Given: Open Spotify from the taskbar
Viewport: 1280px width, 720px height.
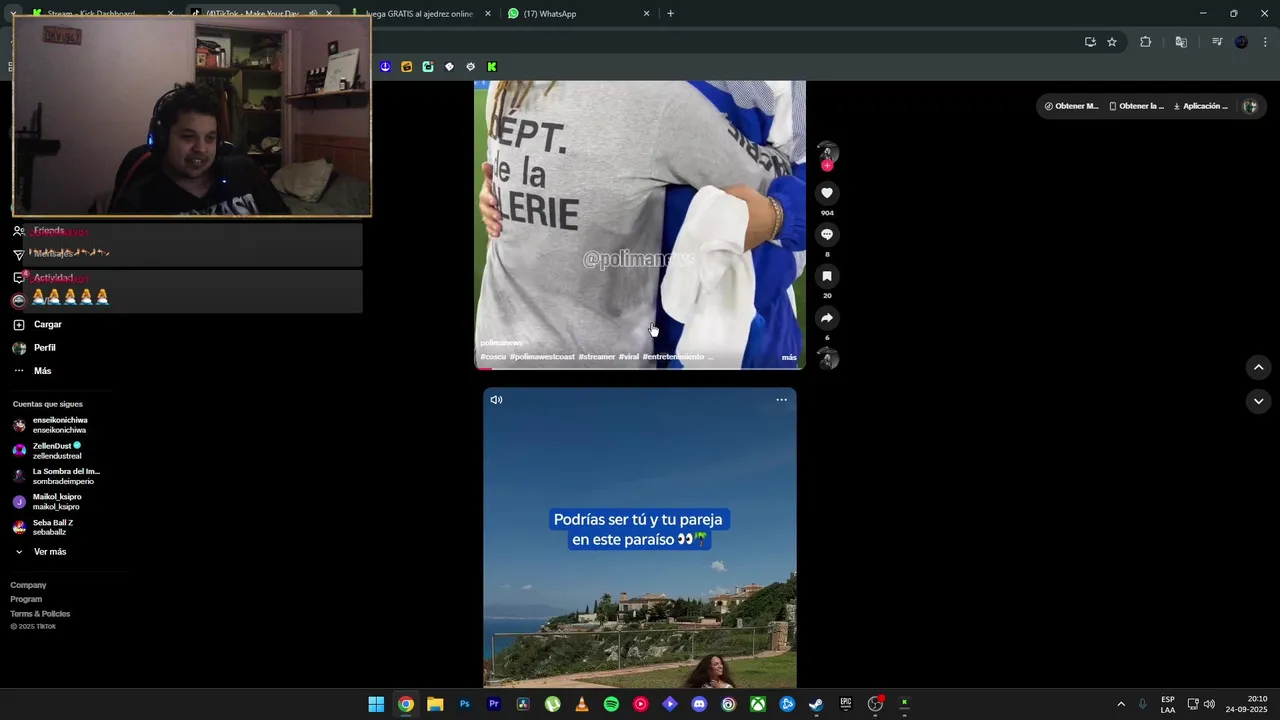Looking at the screenshot, I should point(611,704).
